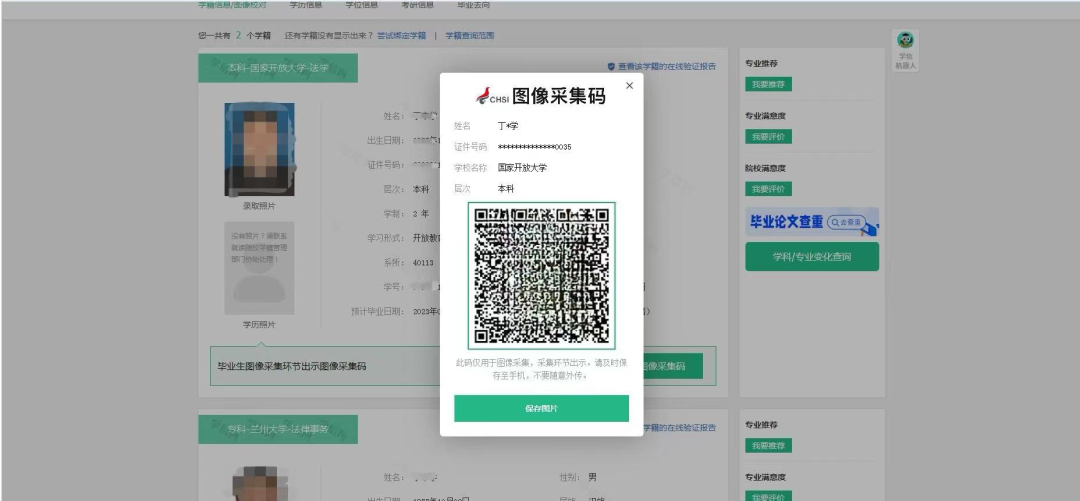Click the 院校满意度 heading
Image resolution: width=1080 pixels, height=501 pixels.
pos(765,168)
